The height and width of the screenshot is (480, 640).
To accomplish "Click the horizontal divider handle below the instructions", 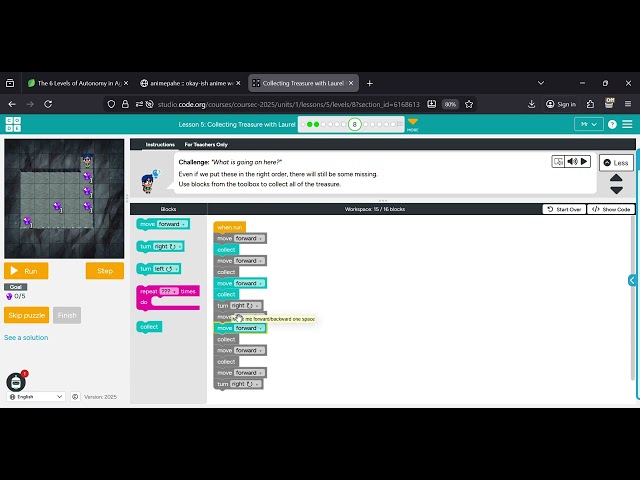I will [x=383, y=200].
